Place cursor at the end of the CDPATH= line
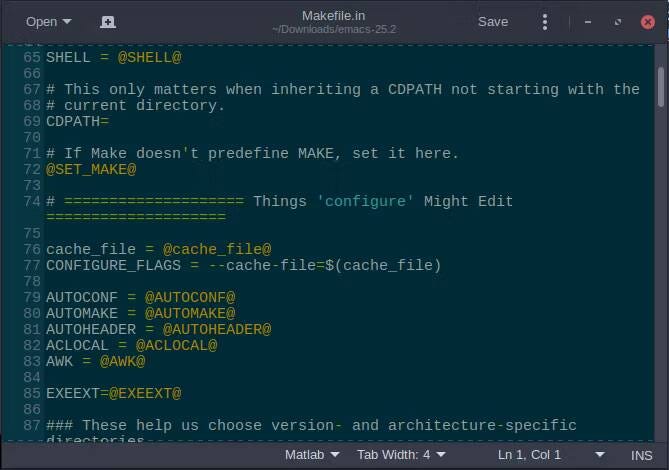The width and height of the screenshot is (669, 470). click(110, 121)
